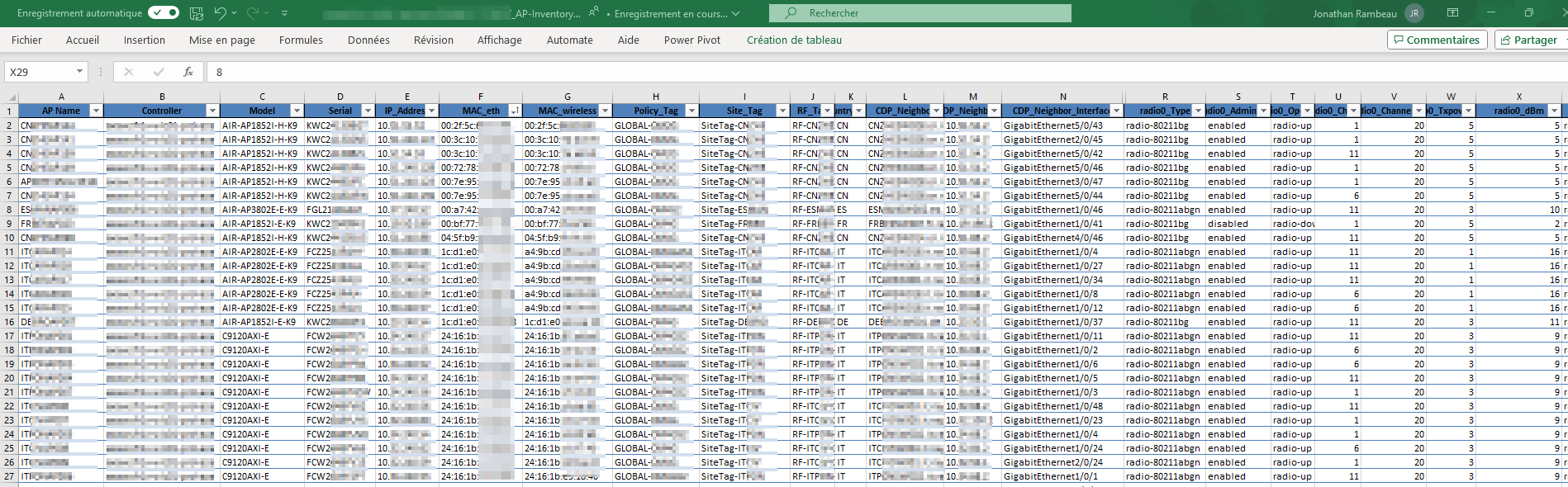Select row 9 header
This screenshot has height=487, width=1568.
9,224
